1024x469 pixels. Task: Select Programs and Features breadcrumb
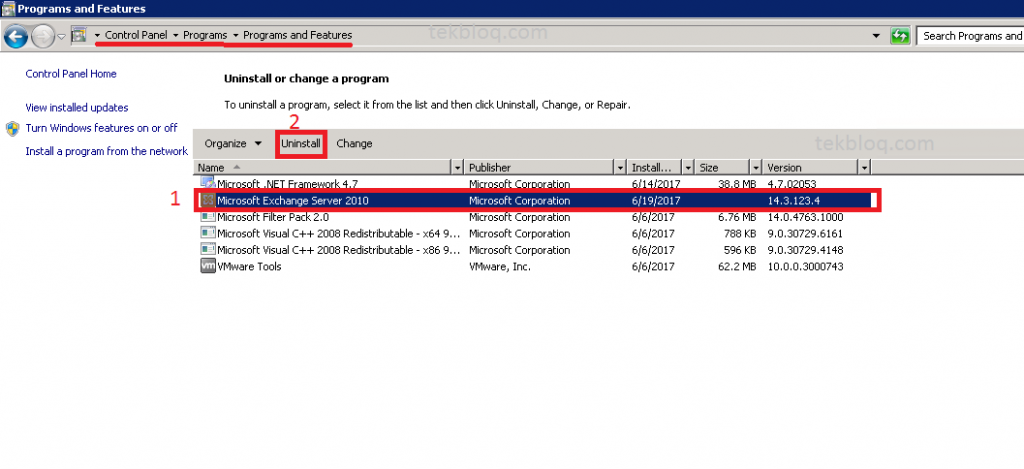click(297, 35)
